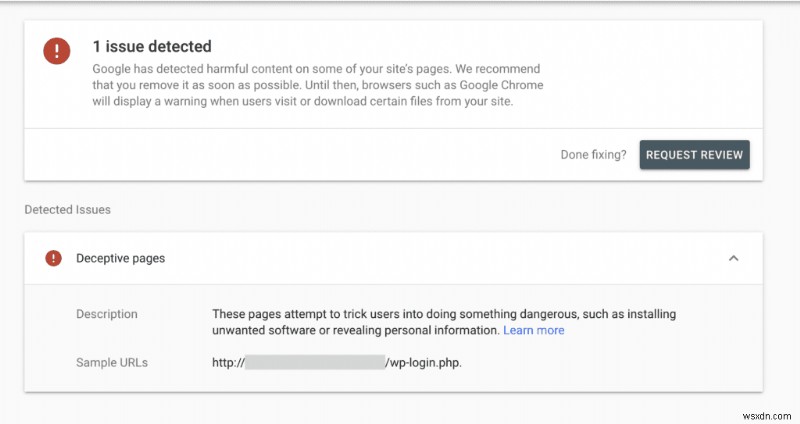Click the redacted gray domain block
The width and height of the screenshot is (800, 424).
pyautogui.click(x=314, y=362)
